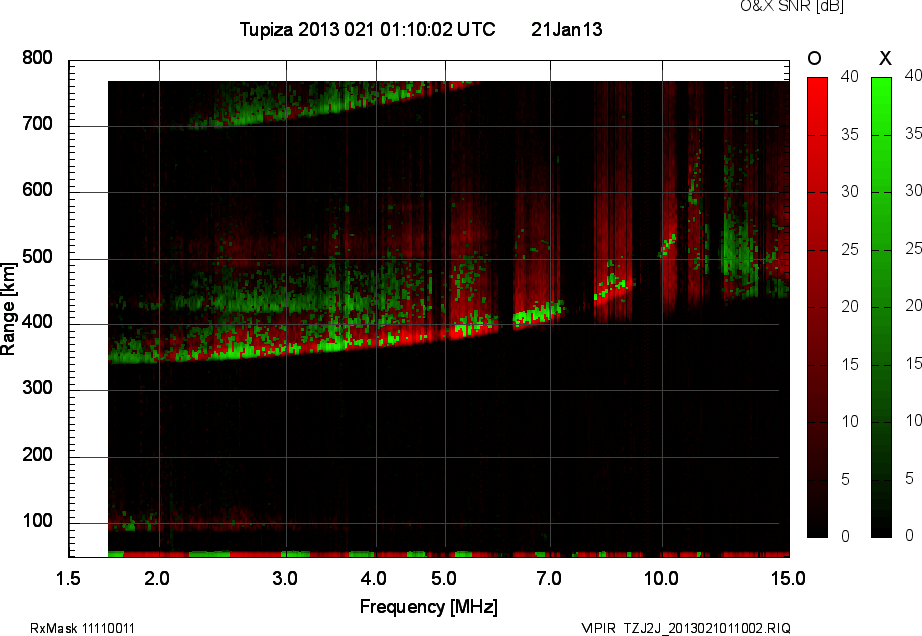
Task: Select the 'RxMask 11110011' footer text
Action: [82, 628]
